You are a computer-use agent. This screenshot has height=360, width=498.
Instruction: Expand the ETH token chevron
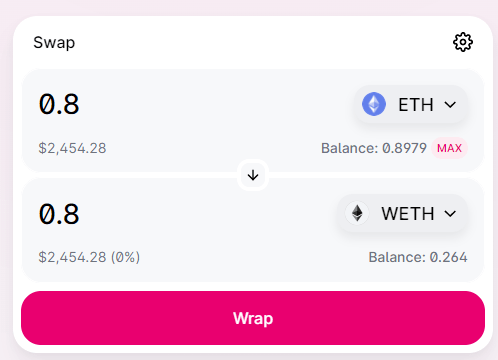(x=450, y=105)
